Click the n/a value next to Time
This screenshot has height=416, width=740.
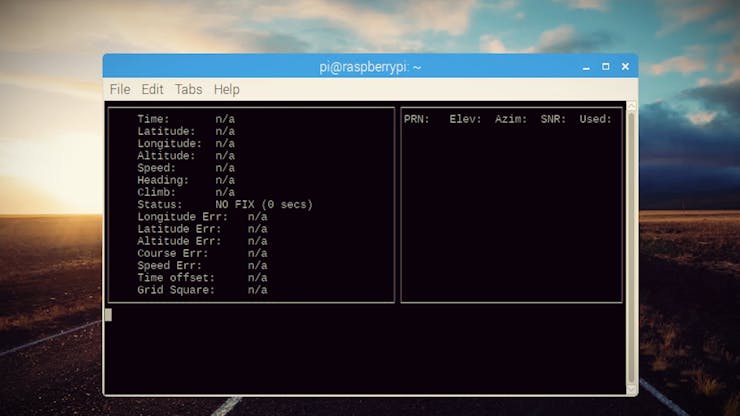(x=225, y=119)
